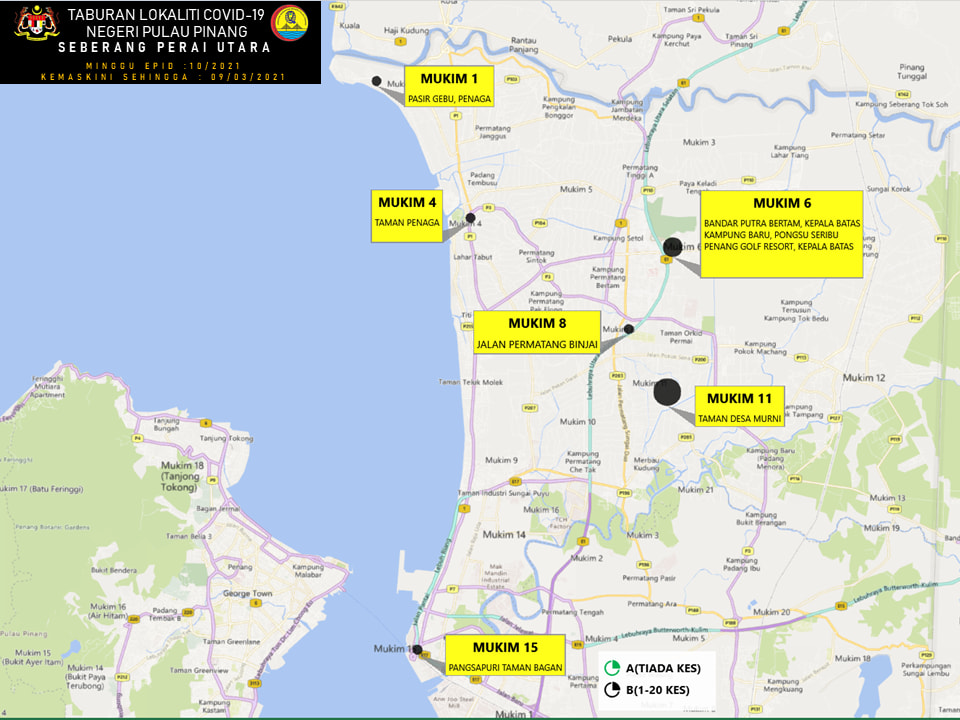Click the black marker at Pangsapuri Taman Bagan
Viewport: 960px width, 720px height.
click(x=417, y=649)
